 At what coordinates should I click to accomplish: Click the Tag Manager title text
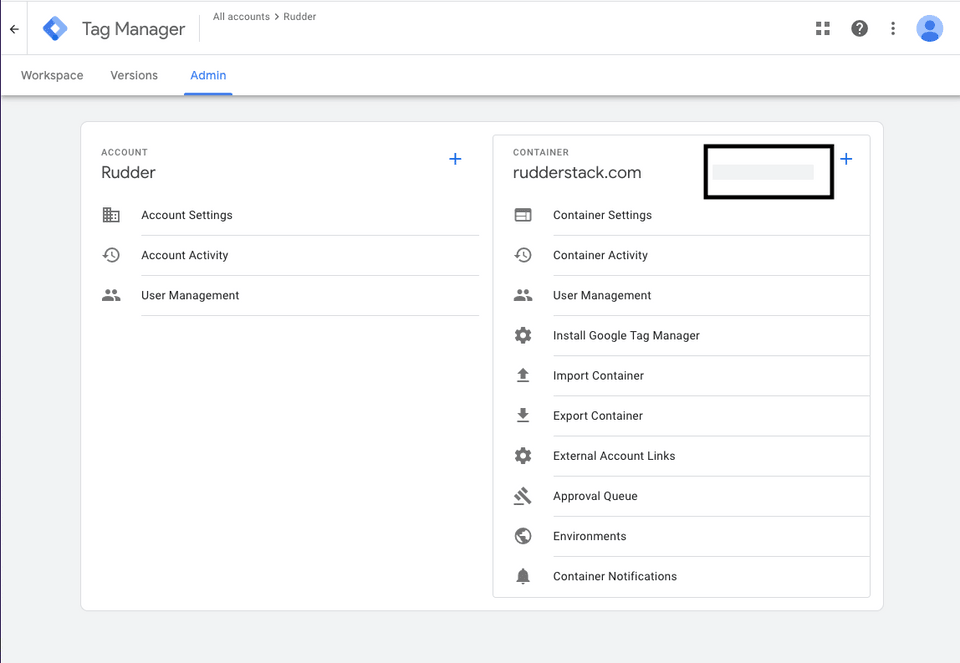click(x=133, y=29)
